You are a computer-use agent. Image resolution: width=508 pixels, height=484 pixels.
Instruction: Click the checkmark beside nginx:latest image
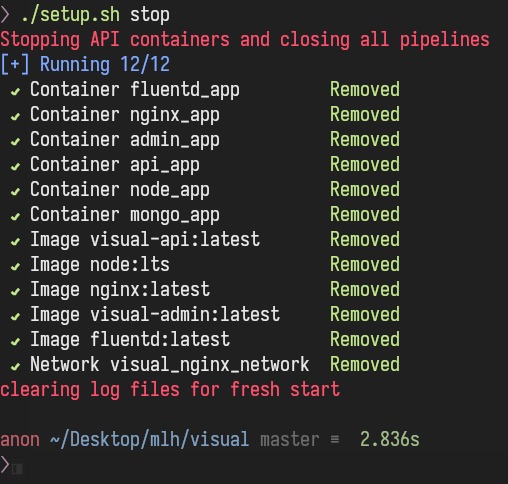click(x=15, y=291)
